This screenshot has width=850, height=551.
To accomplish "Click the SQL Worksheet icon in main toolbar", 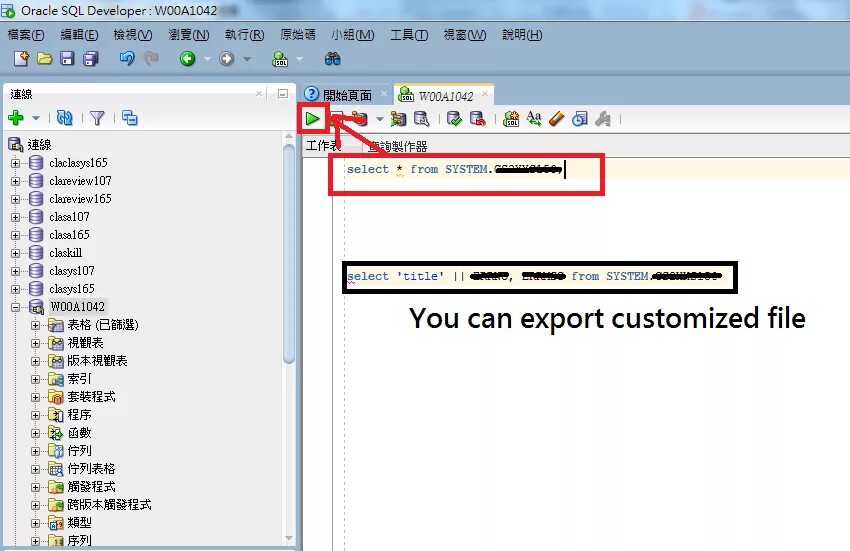I will (280, 58).
